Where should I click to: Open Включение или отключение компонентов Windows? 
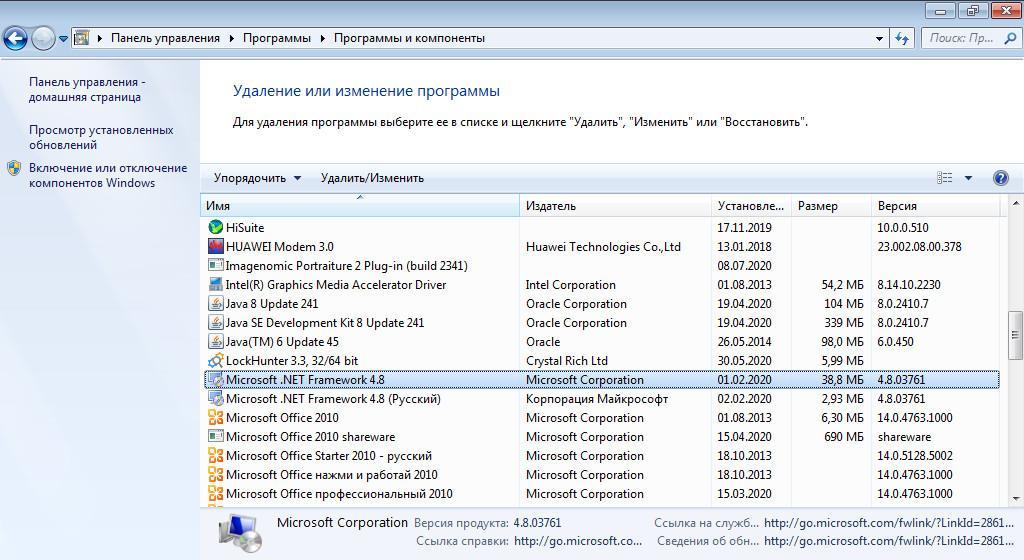108,176
